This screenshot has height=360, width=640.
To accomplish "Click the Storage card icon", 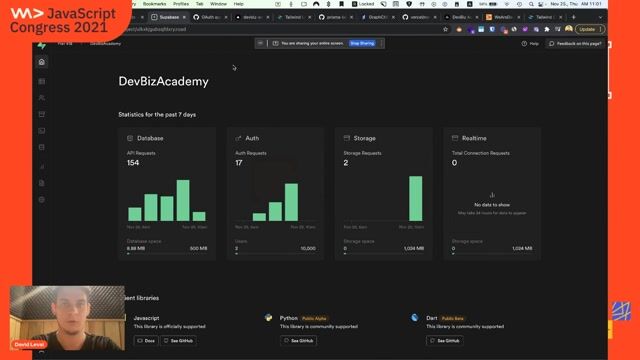I will click(x=347, y=138).
